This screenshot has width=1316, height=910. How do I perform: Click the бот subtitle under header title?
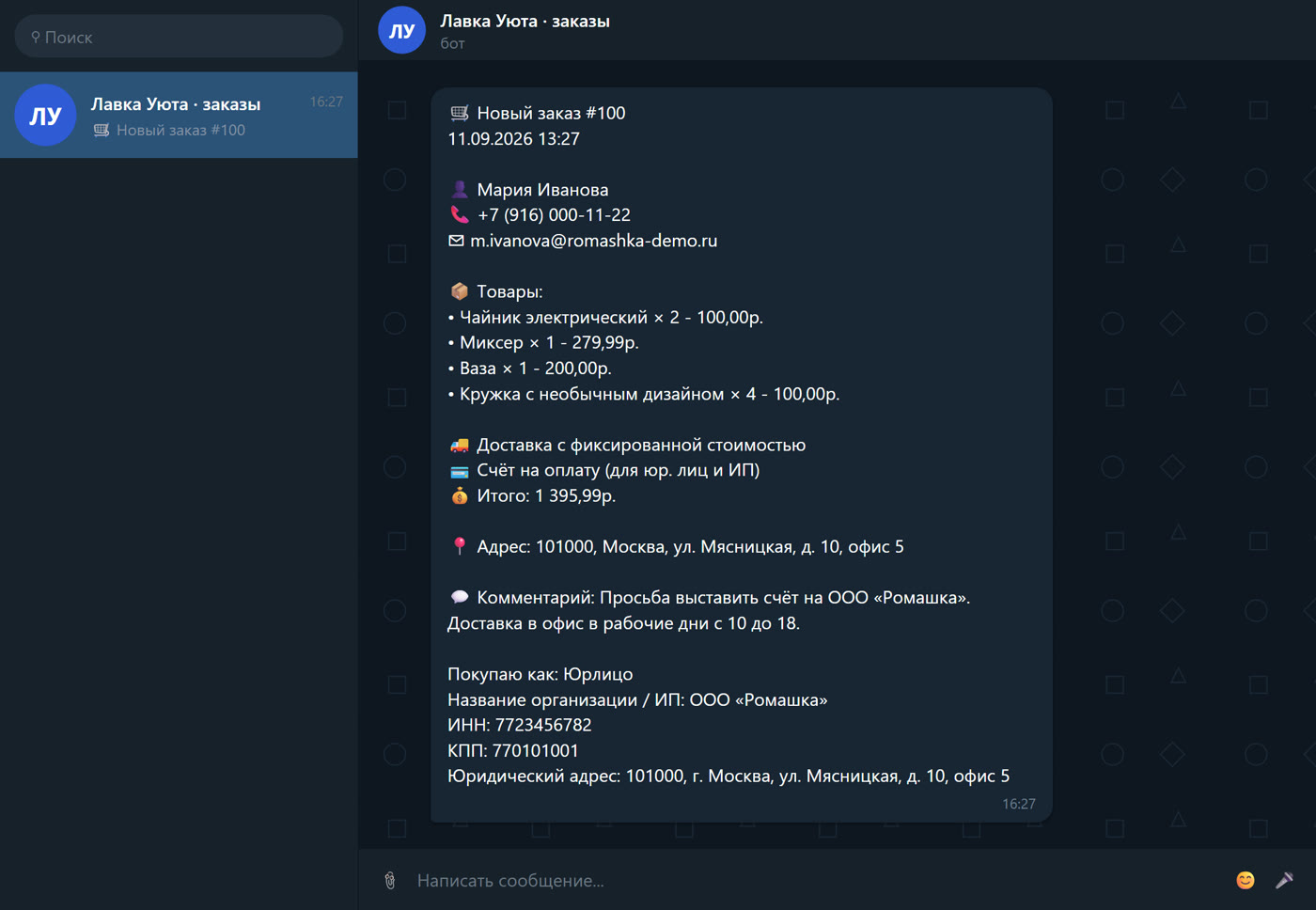click(x=452, y=43)
